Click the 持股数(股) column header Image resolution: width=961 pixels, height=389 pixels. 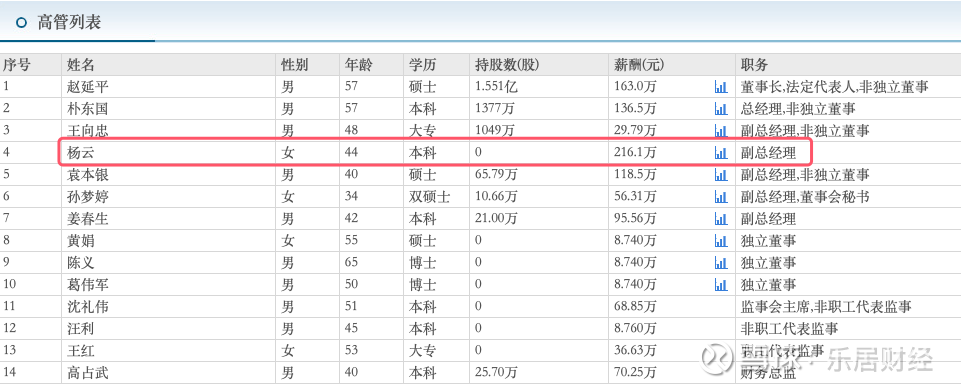507,64
